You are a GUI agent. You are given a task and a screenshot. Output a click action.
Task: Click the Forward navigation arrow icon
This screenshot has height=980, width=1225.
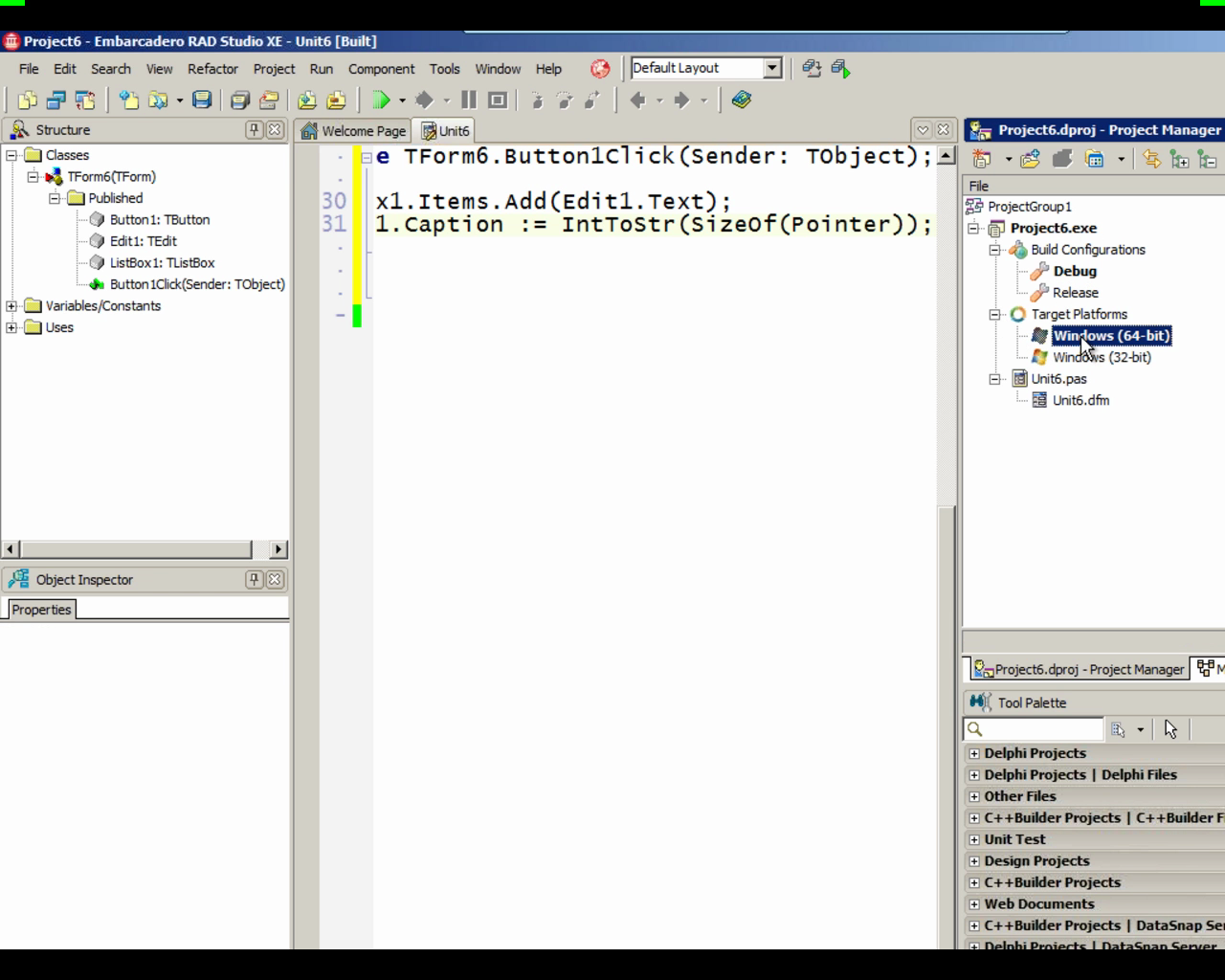pyautogui.click(x=681, y=100)
